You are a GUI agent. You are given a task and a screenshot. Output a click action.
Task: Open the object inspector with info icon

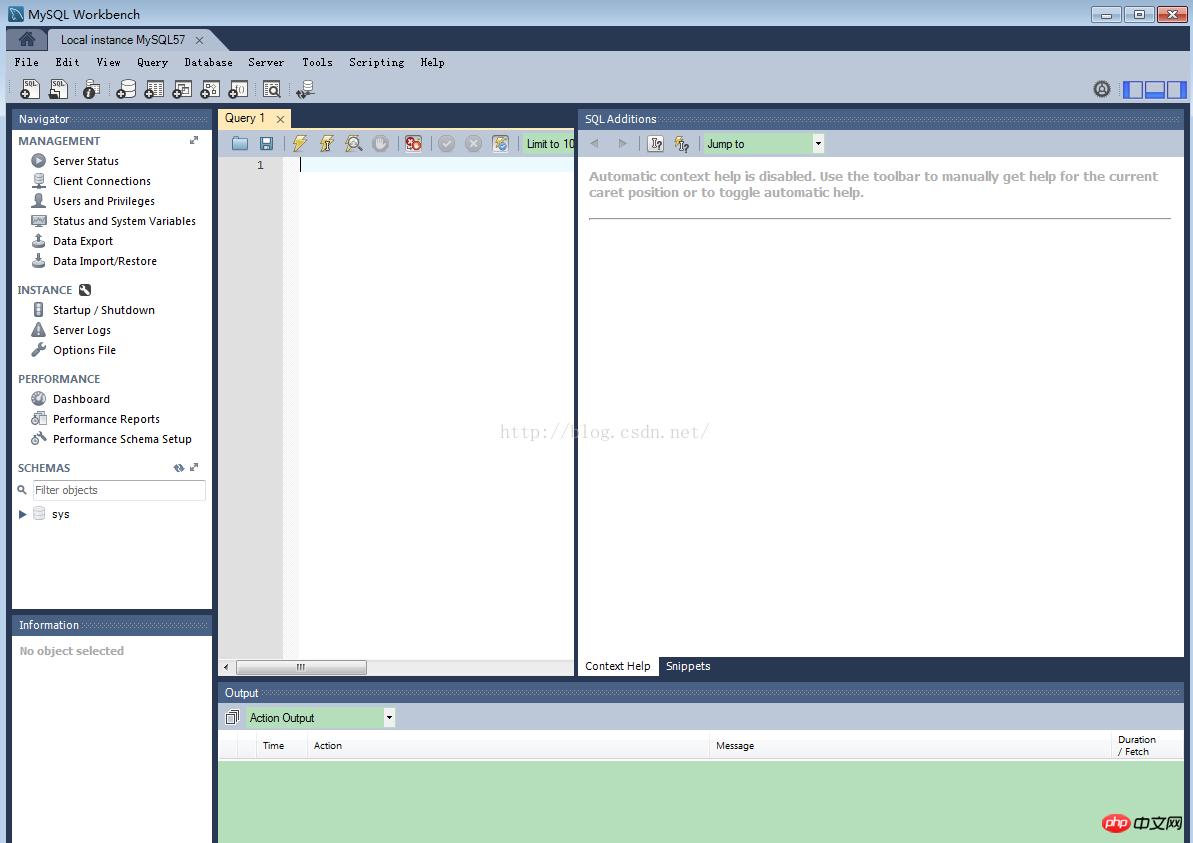click(x=91, y=89)
